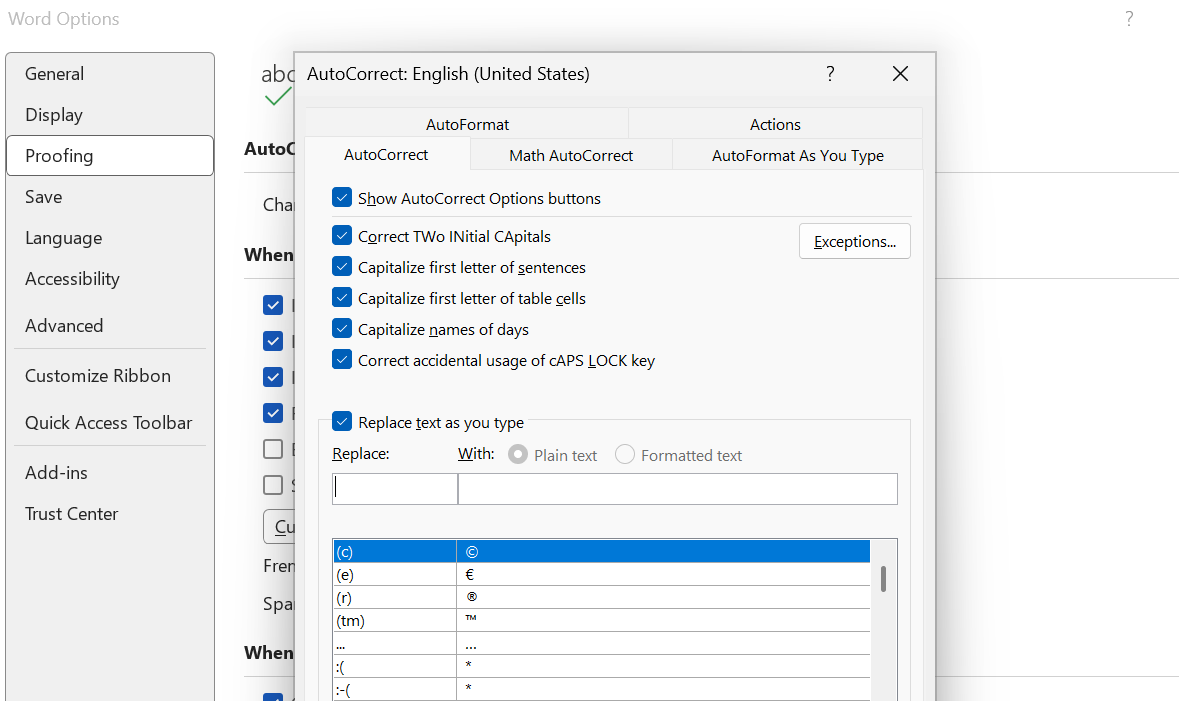Image resolution: width=1192 pixels, height=701 pixels.
Task: Open General category in Word Options
Action: click(109, 74)
